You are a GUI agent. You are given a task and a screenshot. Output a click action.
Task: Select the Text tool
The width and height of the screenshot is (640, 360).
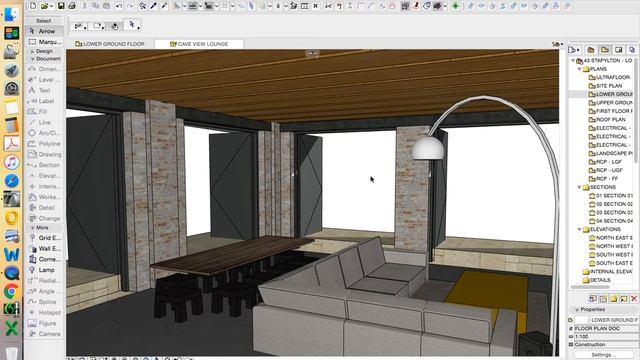(44, 90)
